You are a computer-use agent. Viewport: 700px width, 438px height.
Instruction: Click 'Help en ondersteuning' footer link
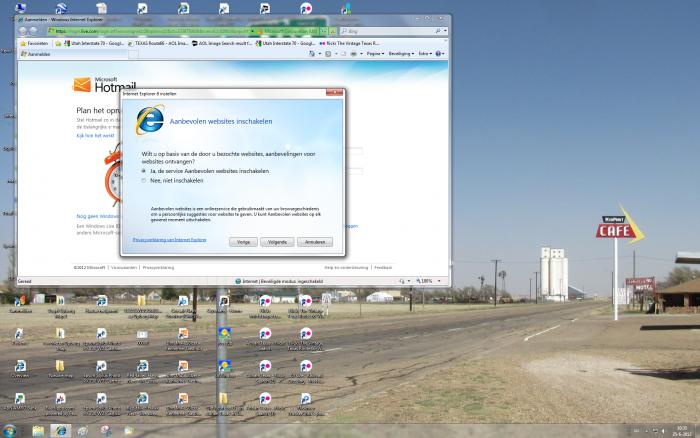coord(346,267)
